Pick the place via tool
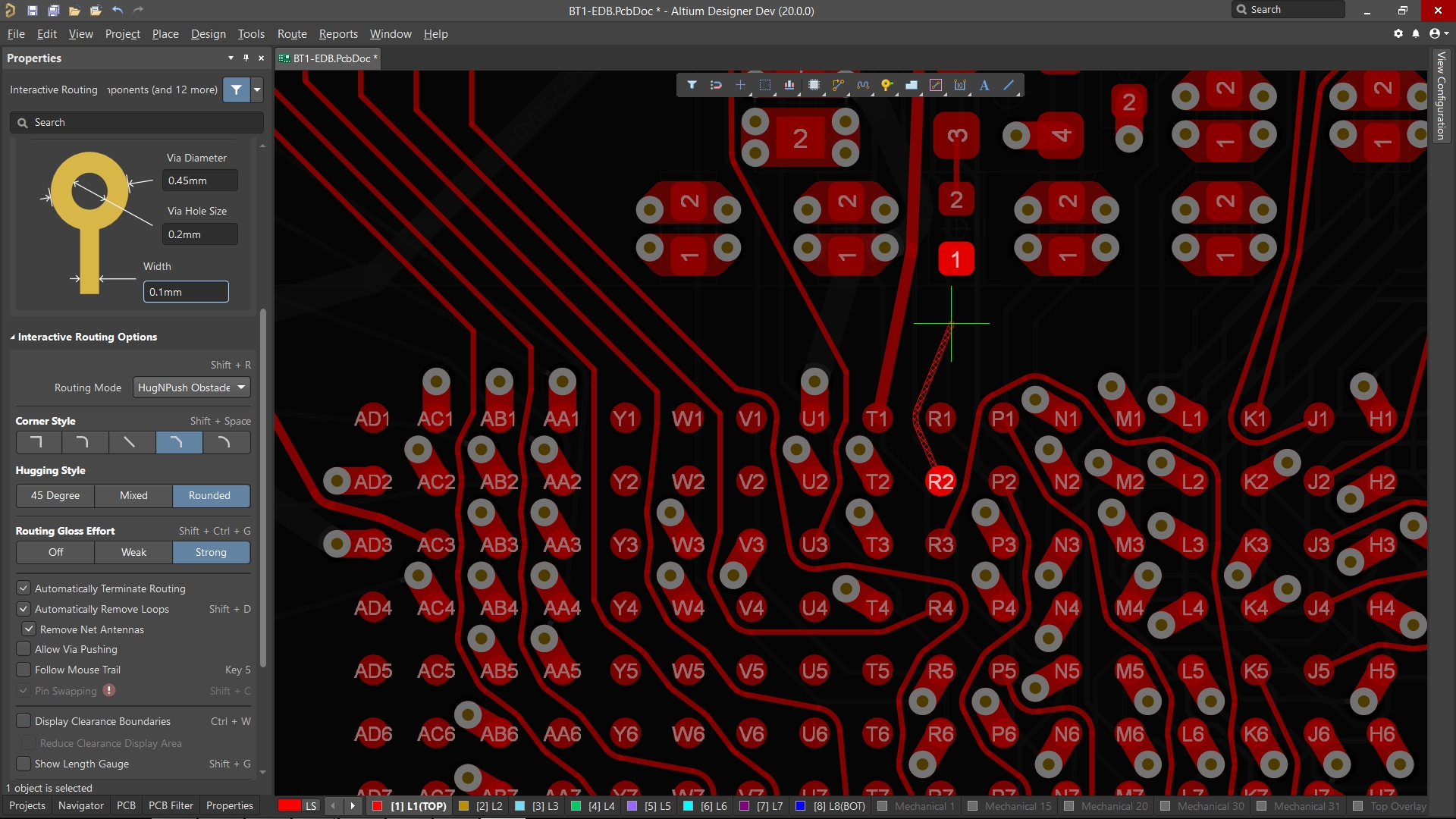 887,85
